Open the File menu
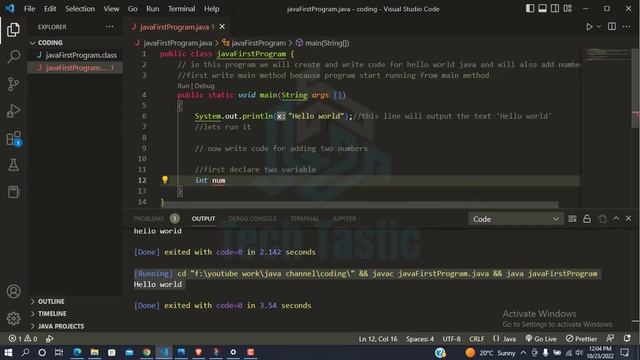Image resolution: width=640 pixels, height=360 pixels. coord(29,9)
